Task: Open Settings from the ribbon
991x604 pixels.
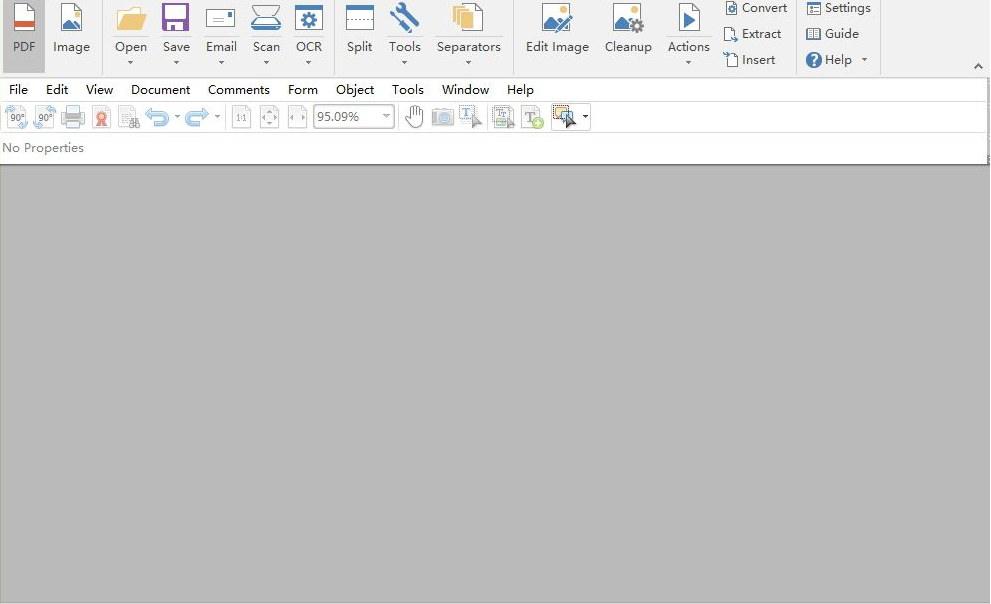Action: 839,8
